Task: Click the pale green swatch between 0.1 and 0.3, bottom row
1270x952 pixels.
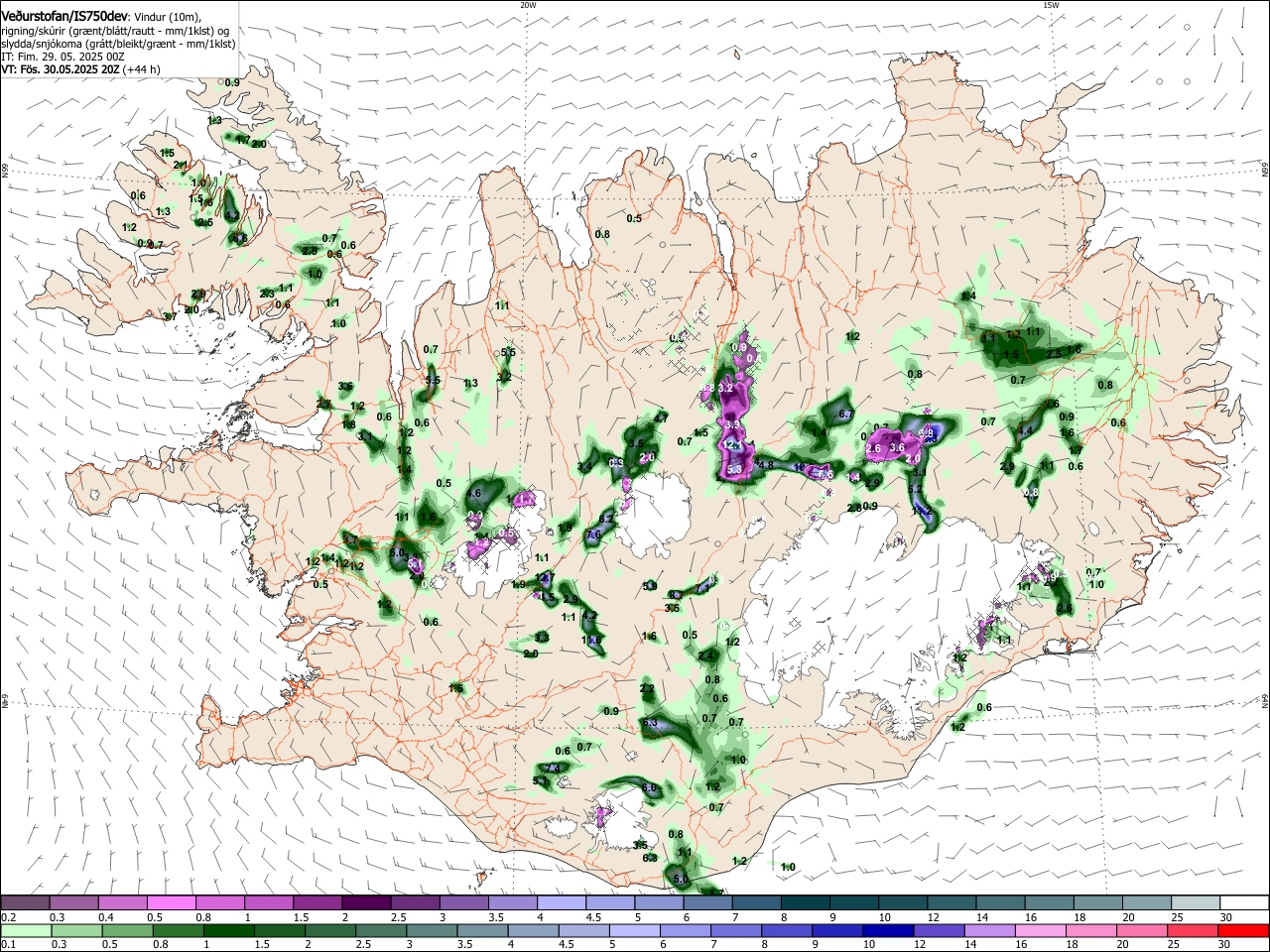Action: pos(25,930)
